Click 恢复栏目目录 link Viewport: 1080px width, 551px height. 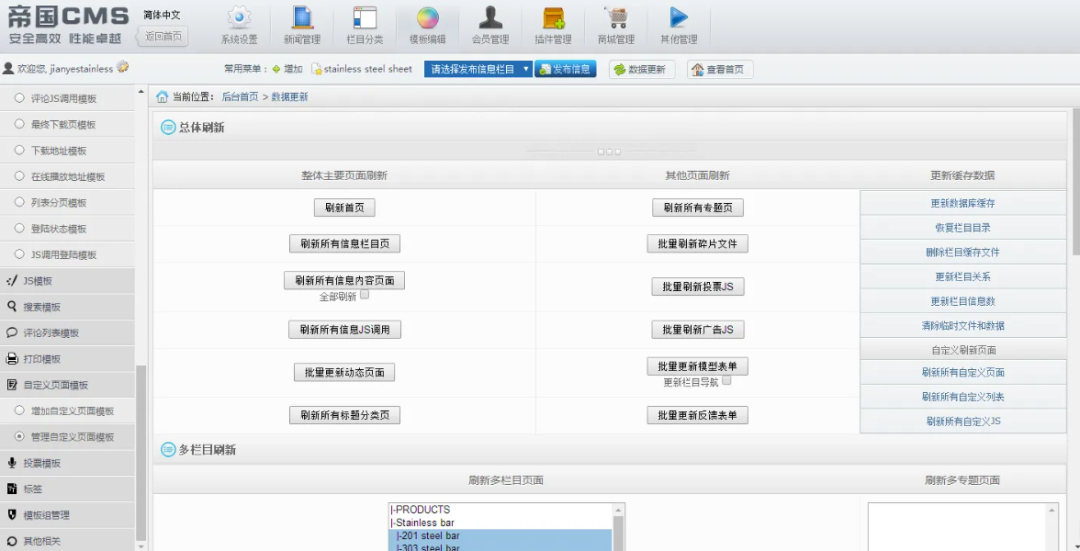963,228
